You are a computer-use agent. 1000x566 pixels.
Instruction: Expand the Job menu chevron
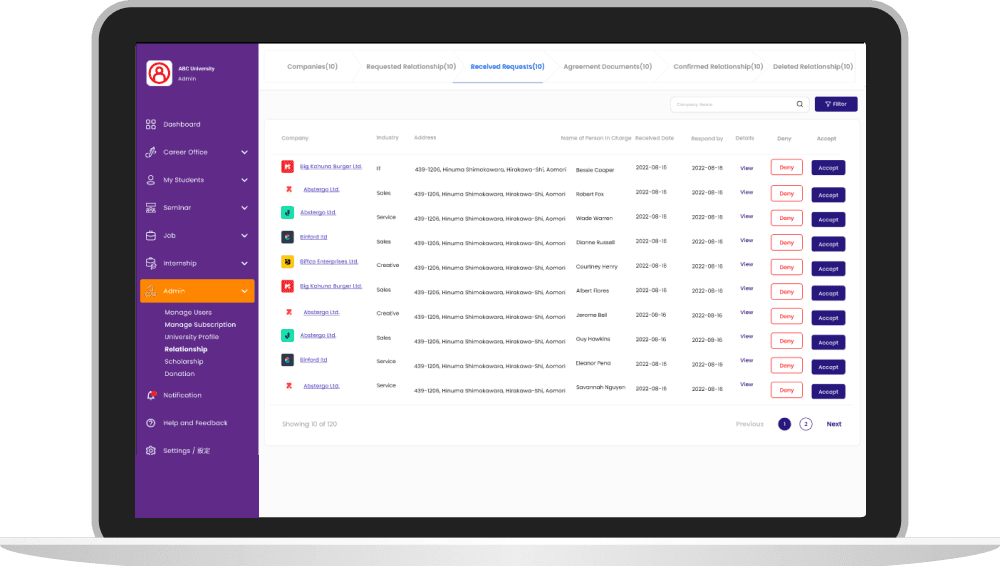[244, 235]
